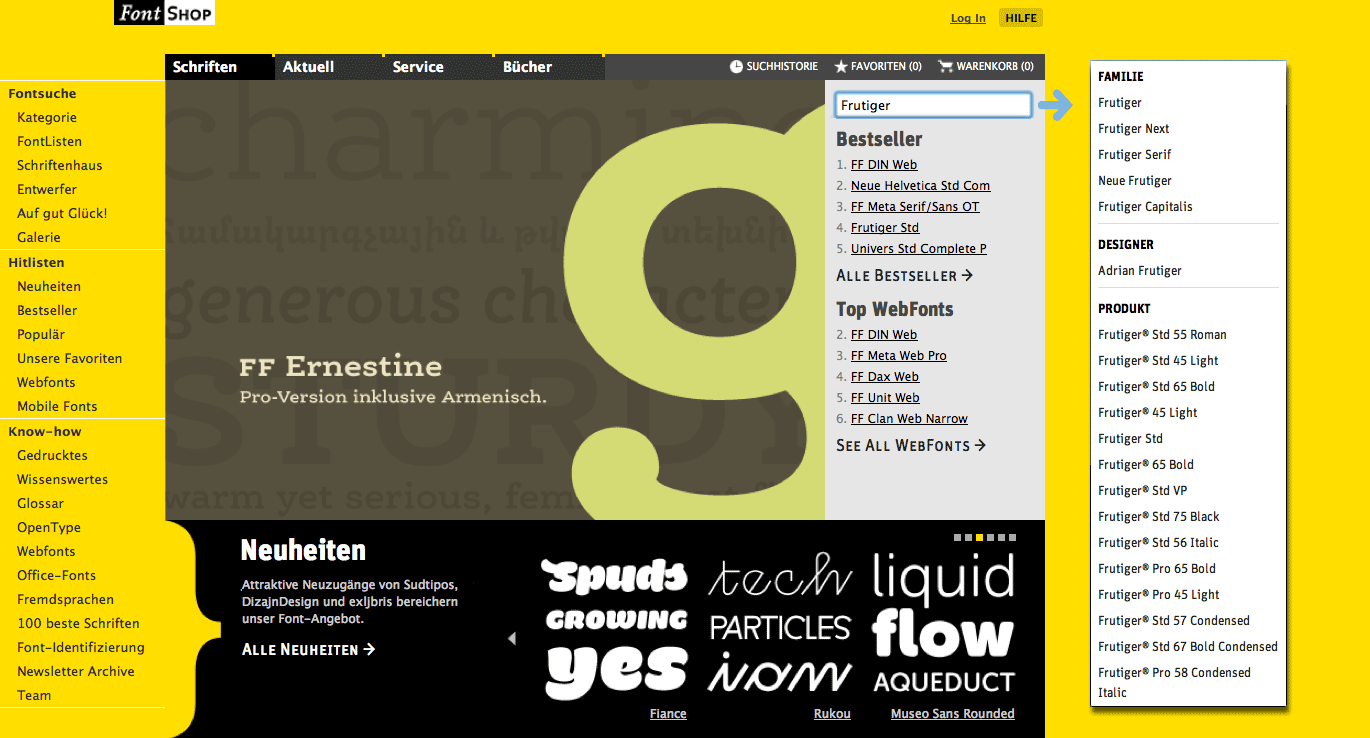Click the Populär sidebar link
Image resolution: width=1370 pixels, height=738 pixels.
coord(41,335)
